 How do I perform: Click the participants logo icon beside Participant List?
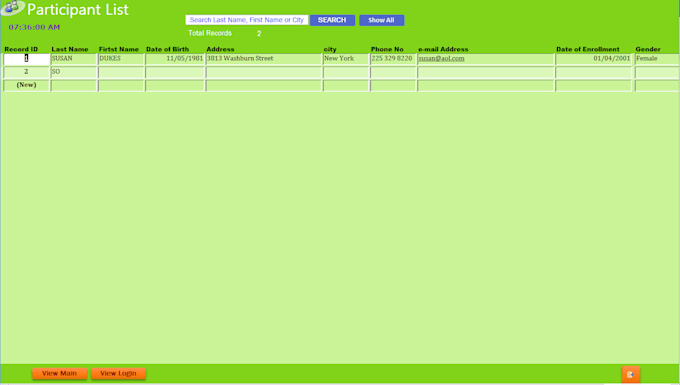pyautogui.click(x=12, y=7)
